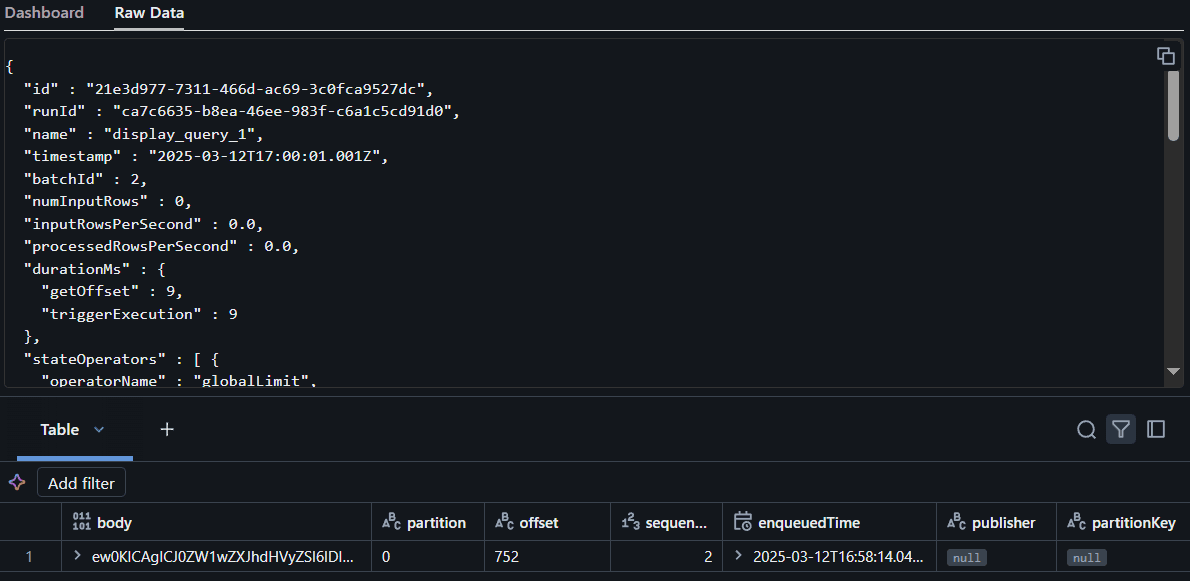The image size is (1190, 581).
Task: Click the JSON panel scrollbar thumb
Action: [1173, 108]
